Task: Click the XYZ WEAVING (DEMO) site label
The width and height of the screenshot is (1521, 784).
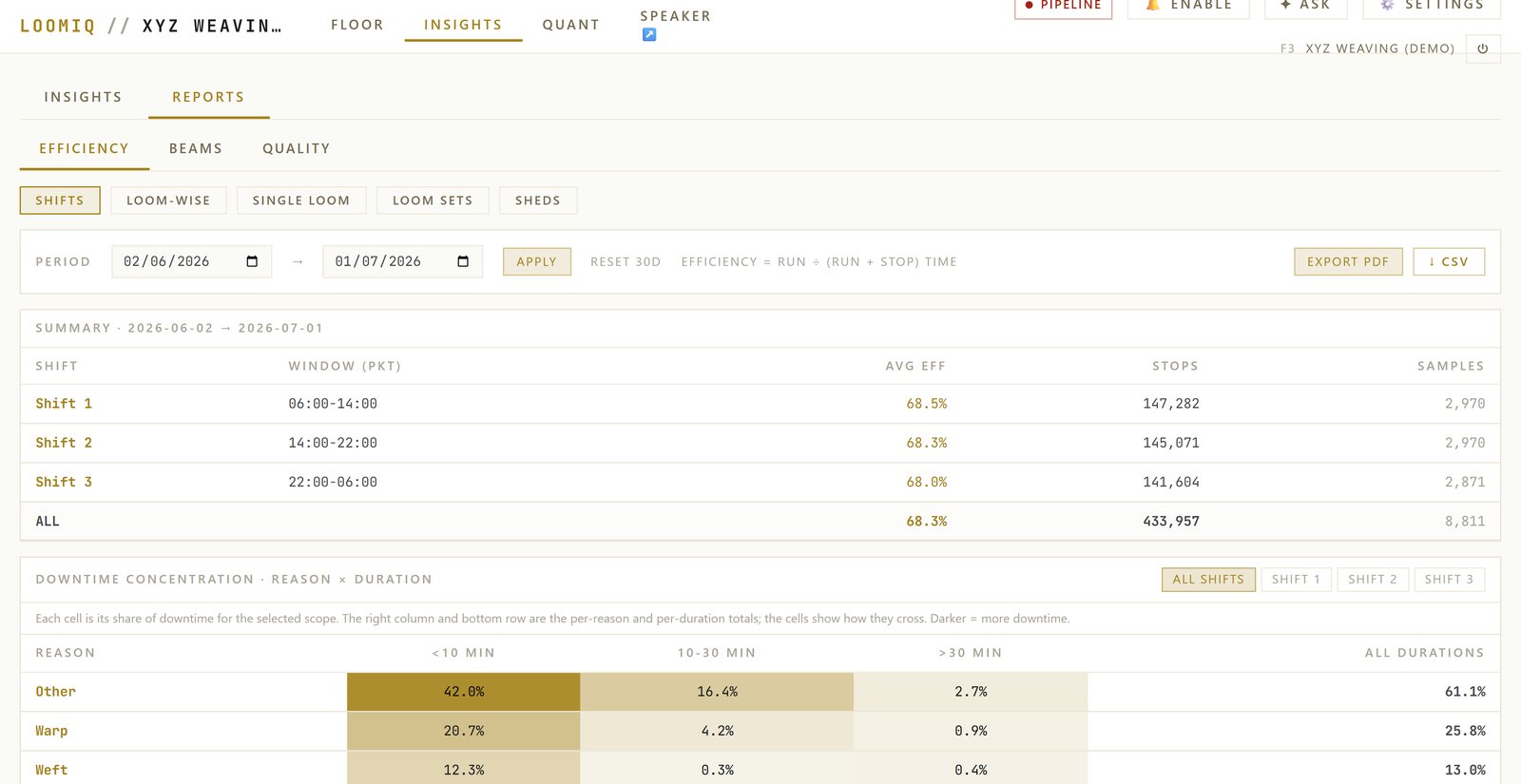Action: [1379, 48]
